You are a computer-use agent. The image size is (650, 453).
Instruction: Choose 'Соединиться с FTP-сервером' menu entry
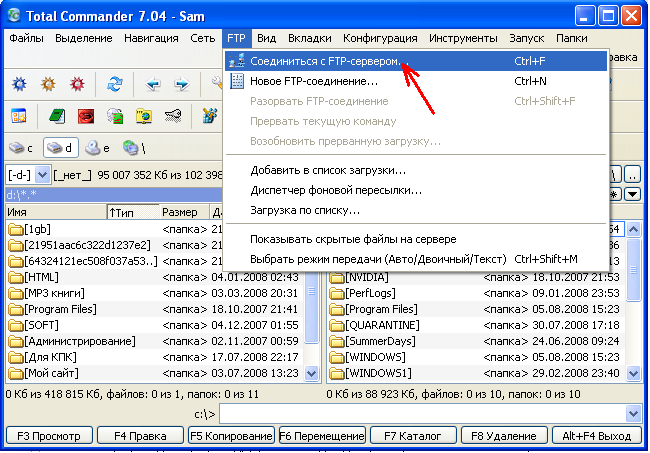pos(326,62)
